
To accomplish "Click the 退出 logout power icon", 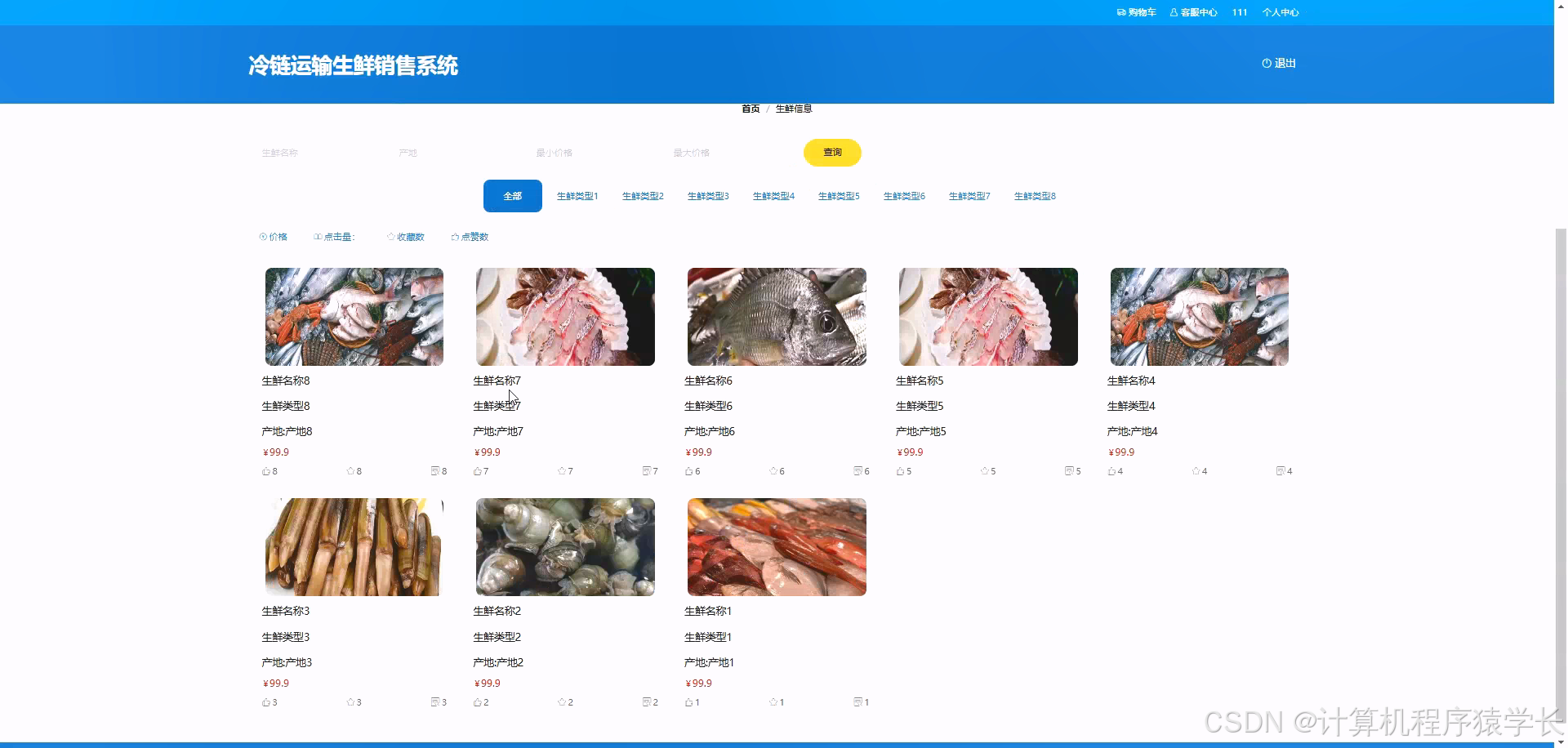I will click(1266, 64).
